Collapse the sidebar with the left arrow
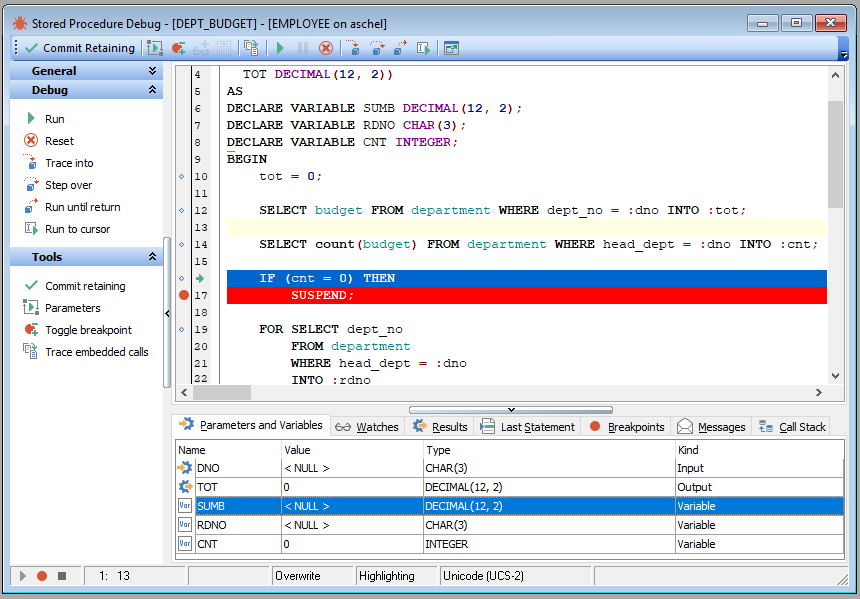Viewport: 860px width, 599px height. click(x=166, y=314)
